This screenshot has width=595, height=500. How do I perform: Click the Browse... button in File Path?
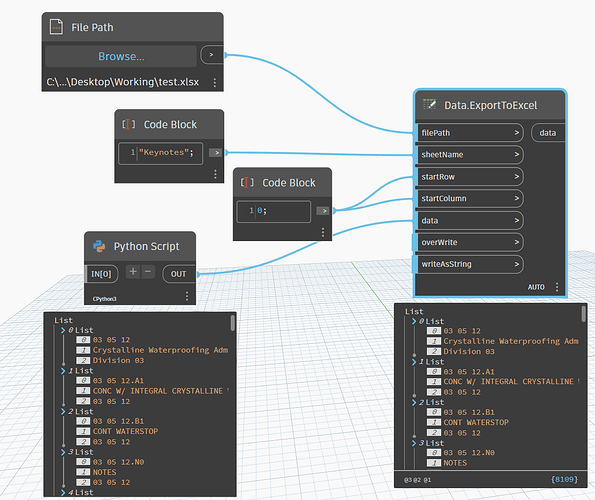pos(121,56)
